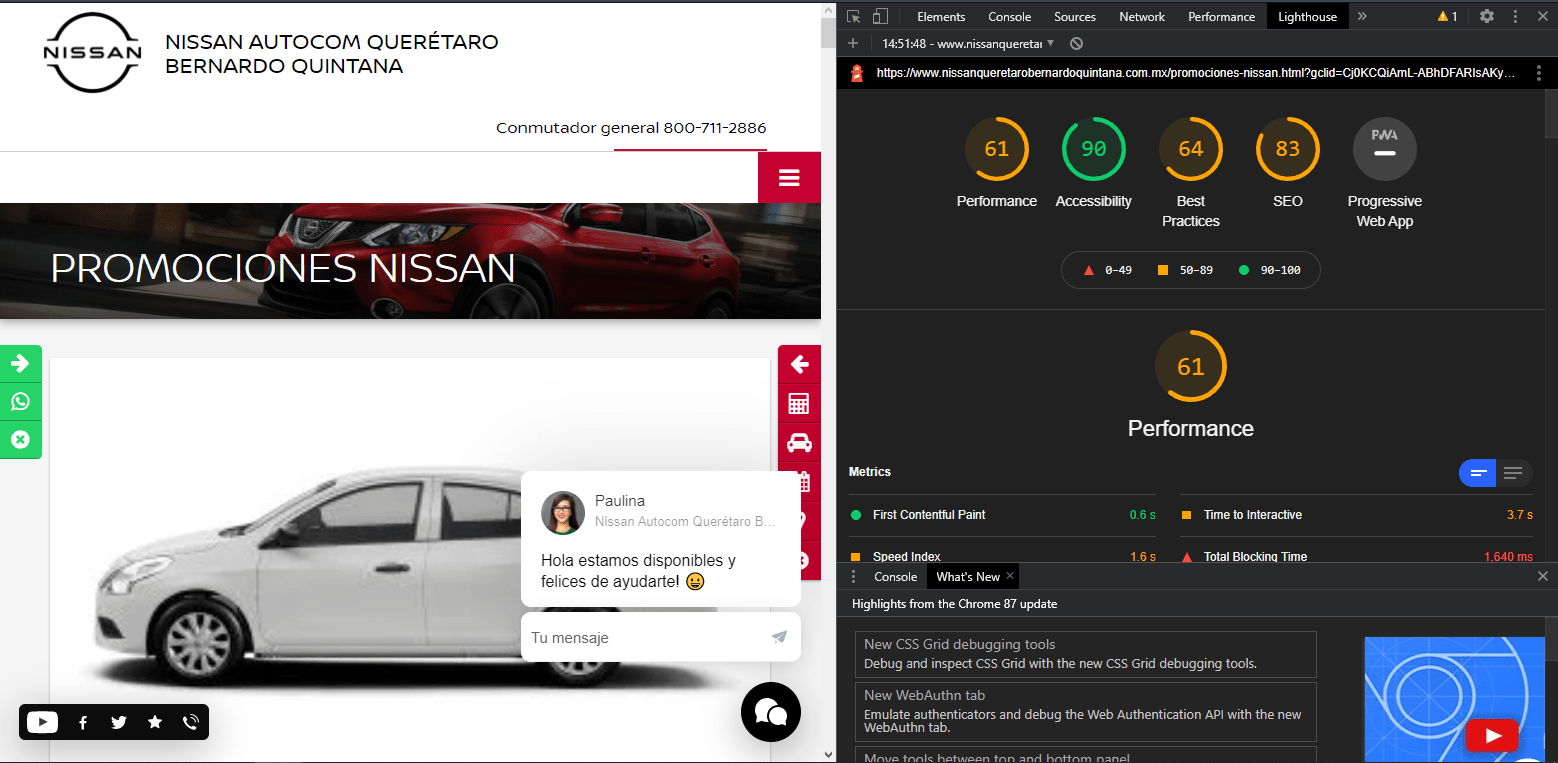Screen dimensions: 1558x763
Task: Close the What's New tab with its X
Action: 1010,576
